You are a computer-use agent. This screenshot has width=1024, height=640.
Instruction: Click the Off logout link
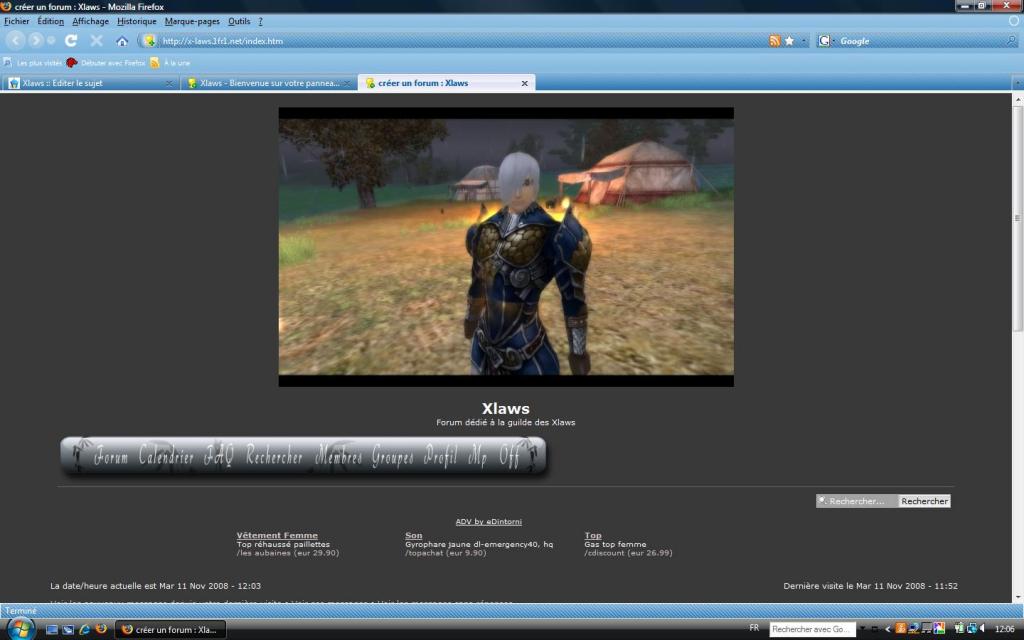click(x=509, y=456)
